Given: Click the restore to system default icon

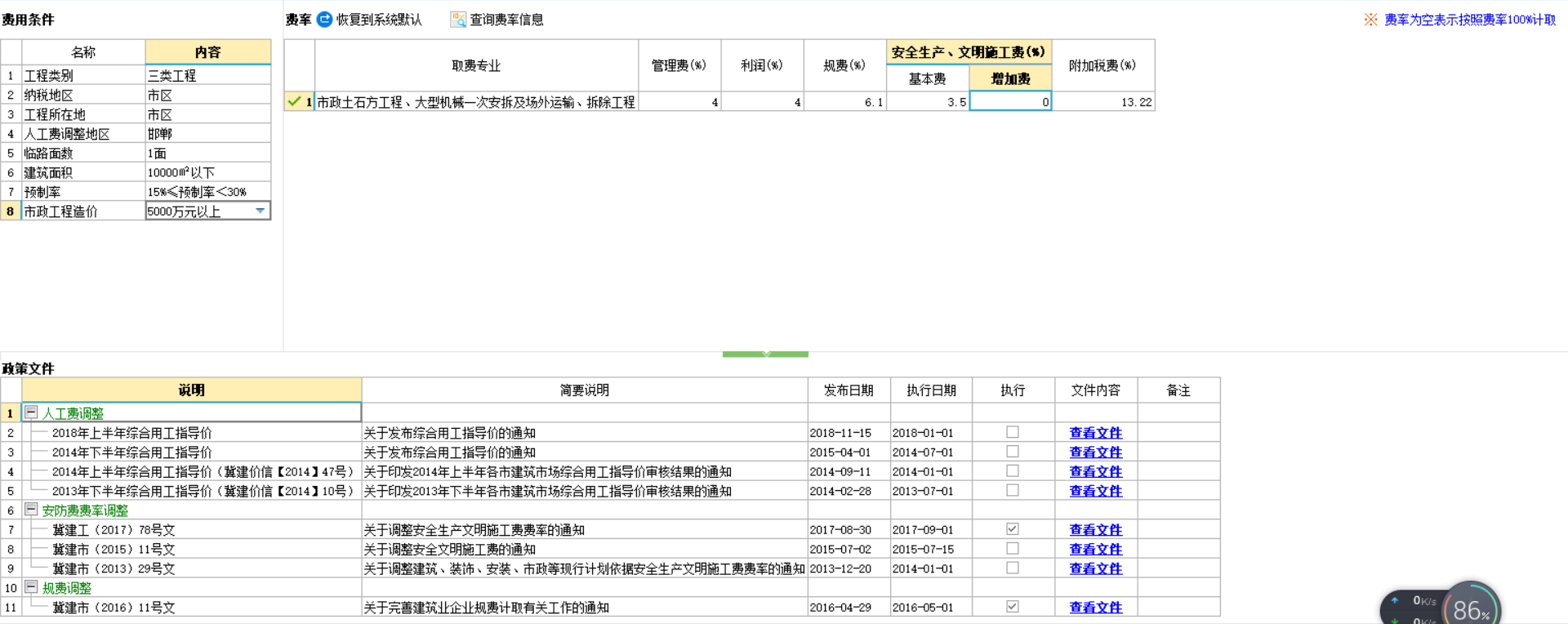Looking at the screenshot, I should pos(324,19).
